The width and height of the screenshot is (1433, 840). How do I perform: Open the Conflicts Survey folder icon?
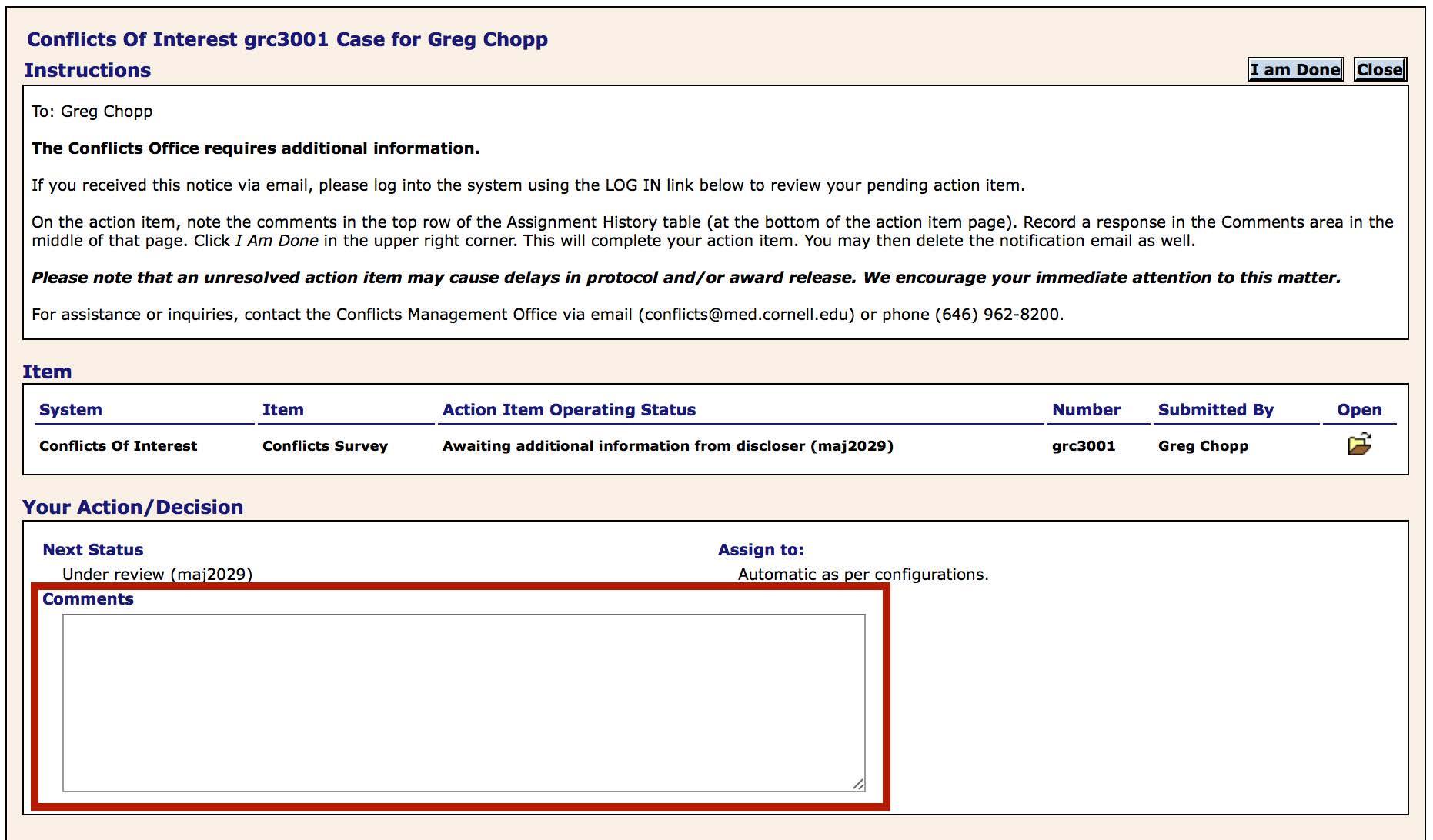coord(1360,445)
